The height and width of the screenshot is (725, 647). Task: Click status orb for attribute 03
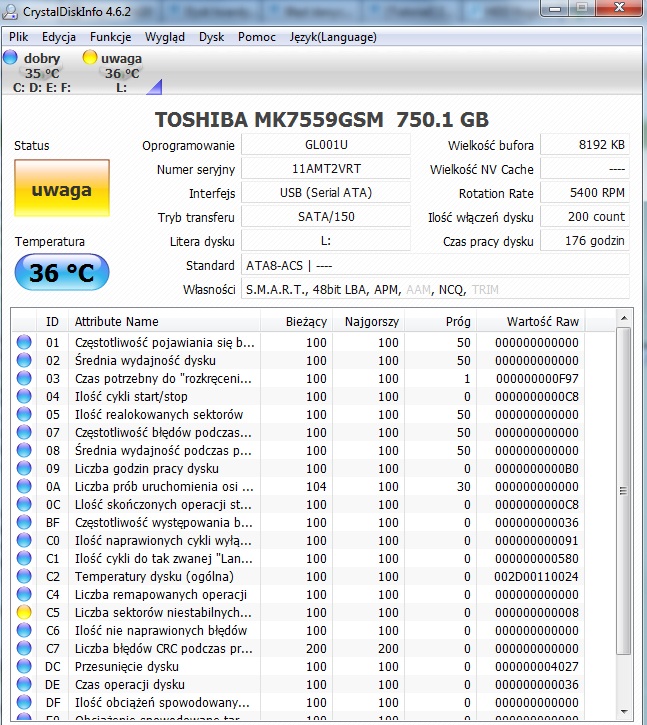coord(24,378)
